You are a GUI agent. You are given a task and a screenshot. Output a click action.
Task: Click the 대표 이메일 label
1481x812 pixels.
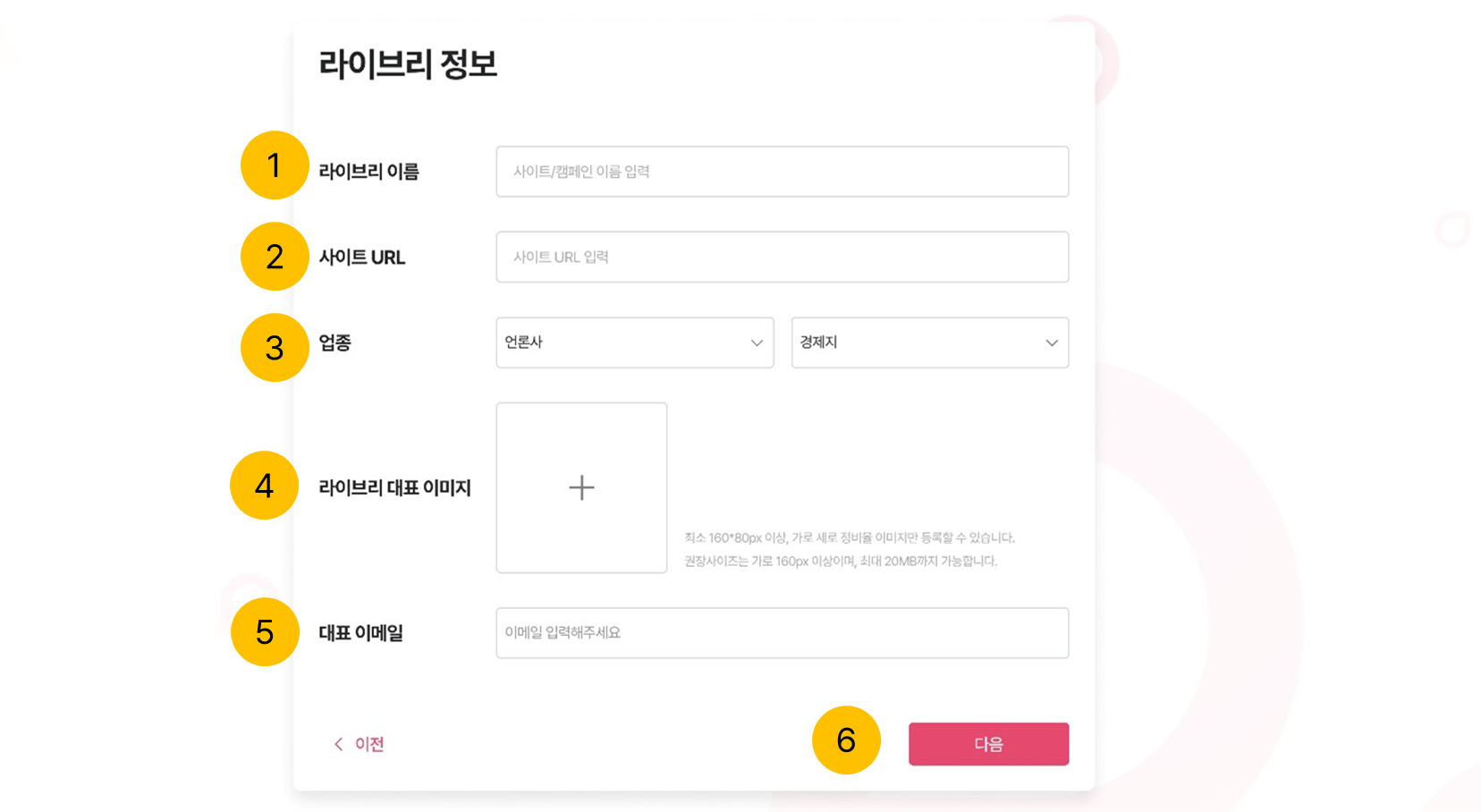point(360,633)
